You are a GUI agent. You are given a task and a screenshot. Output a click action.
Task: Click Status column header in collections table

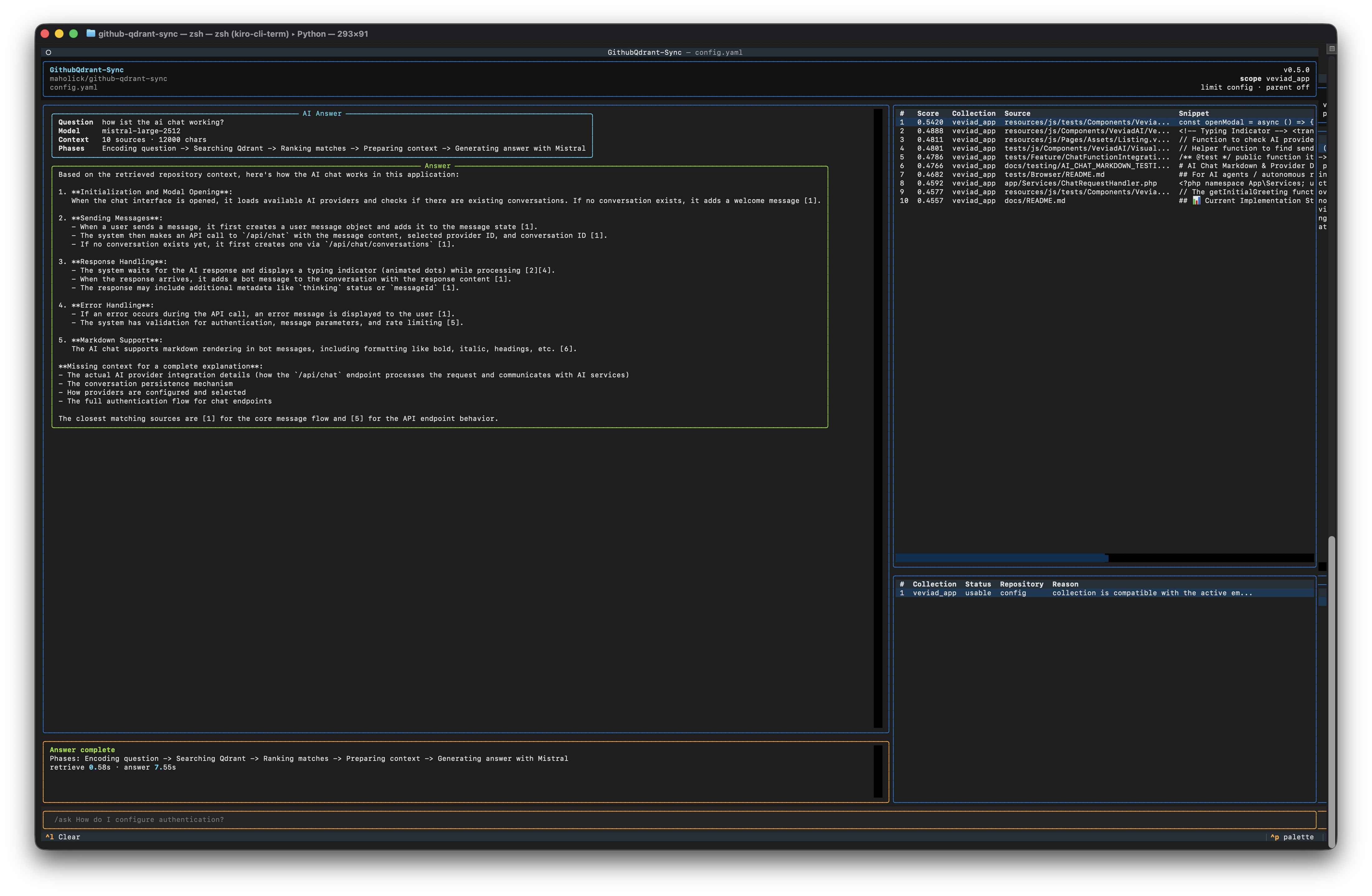coord(978,584)
